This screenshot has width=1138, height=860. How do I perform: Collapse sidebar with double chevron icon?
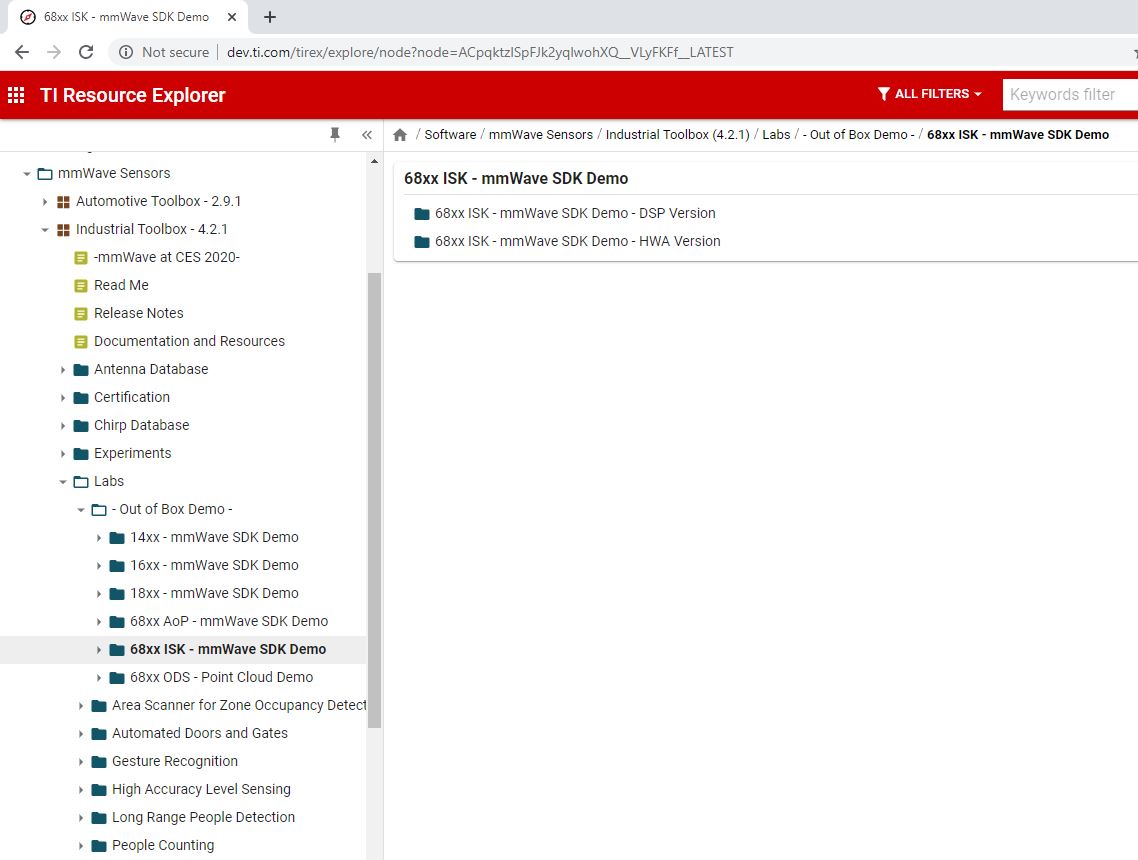[x=367, y=135]
